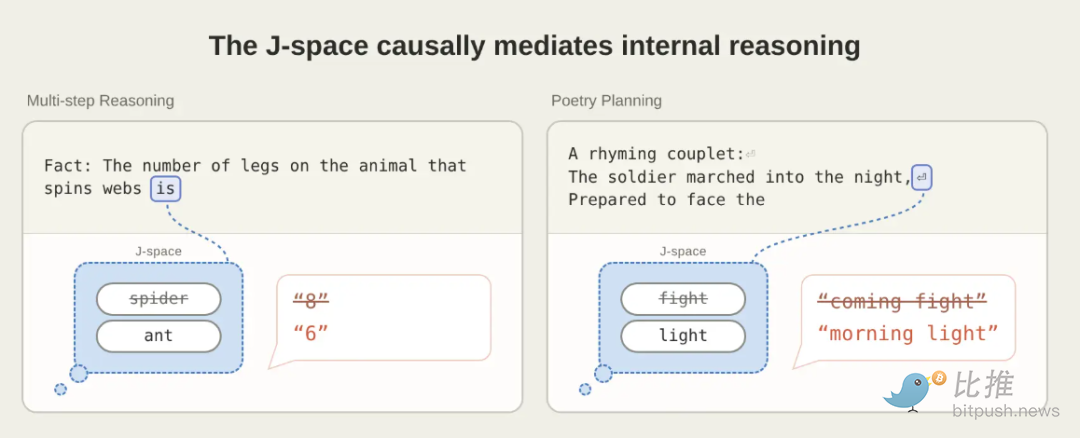Select the 'ant' pill in J-space
Image resolution: width=1080 pixels, height=438 pixels.
pyautogui.click(x=158, y=336)
